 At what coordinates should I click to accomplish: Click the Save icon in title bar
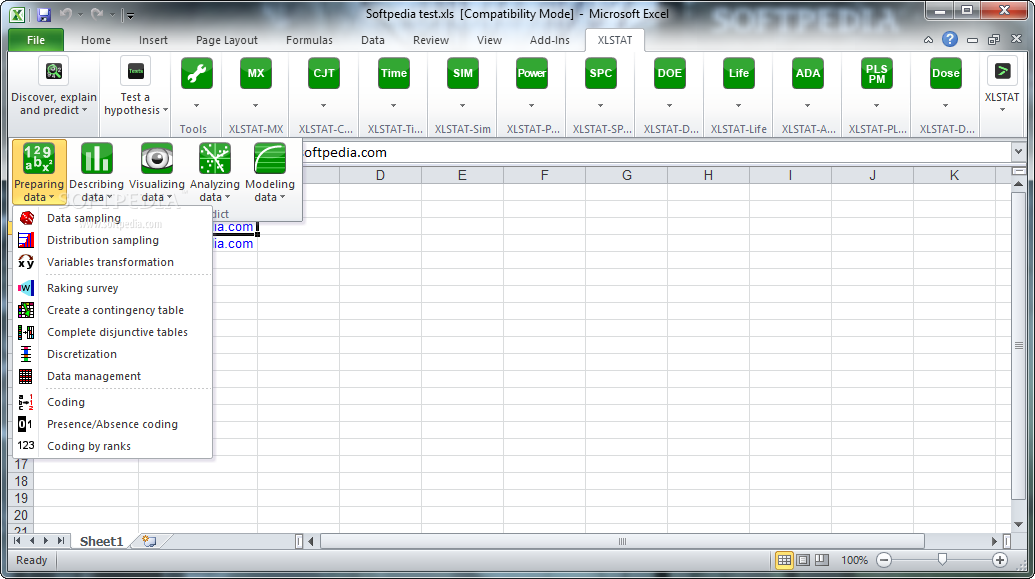44,15
